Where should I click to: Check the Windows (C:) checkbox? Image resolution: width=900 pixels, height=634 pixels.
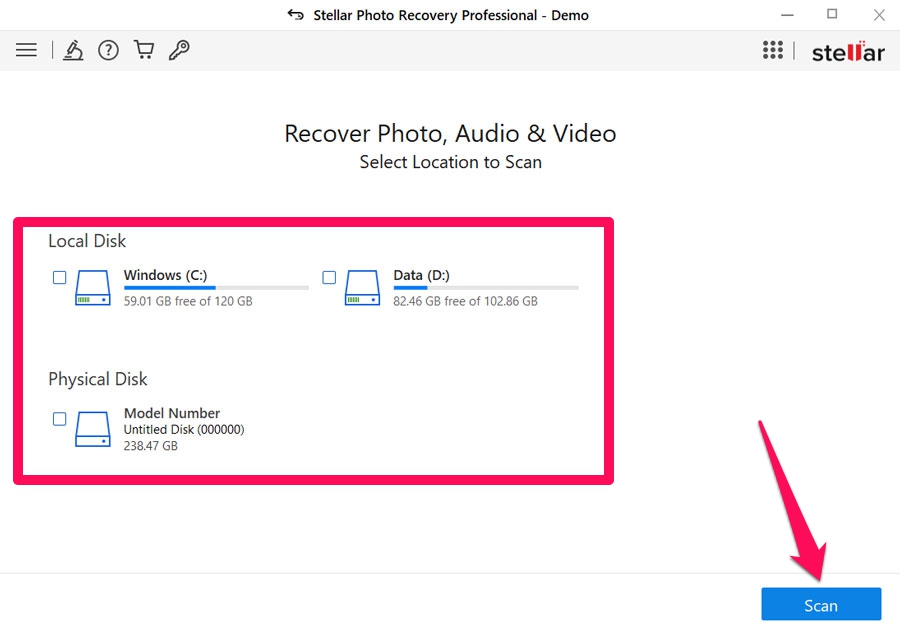59,278
